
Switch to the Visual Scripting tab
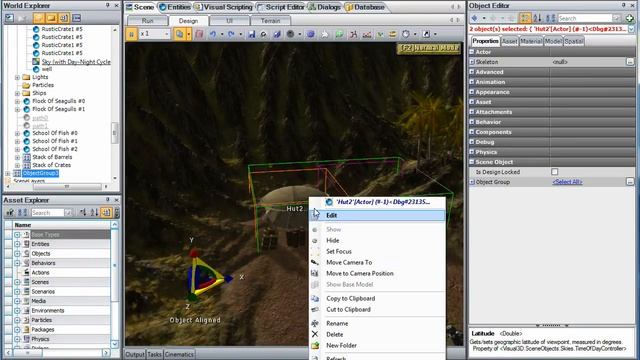point(224,7)
